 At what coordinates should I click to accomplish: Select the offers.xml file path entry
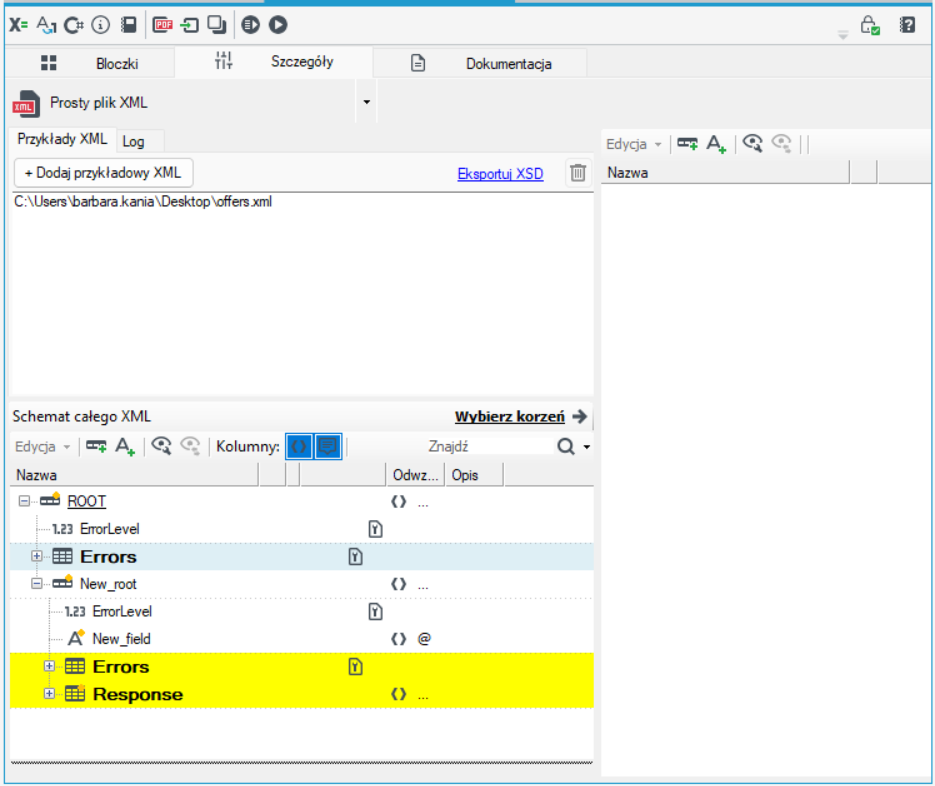[143, 202]
